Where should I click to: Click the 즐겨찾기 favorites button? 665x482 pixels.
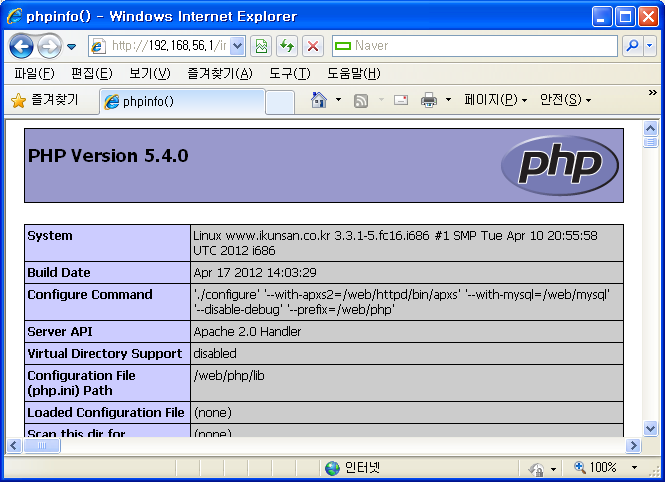point(46,100)
